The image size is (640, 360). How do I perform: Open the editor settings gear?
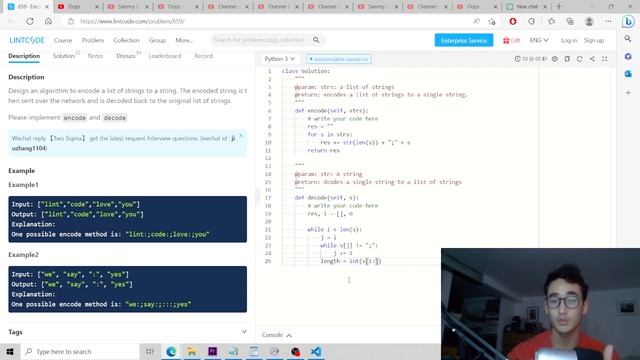pos(555,59)
